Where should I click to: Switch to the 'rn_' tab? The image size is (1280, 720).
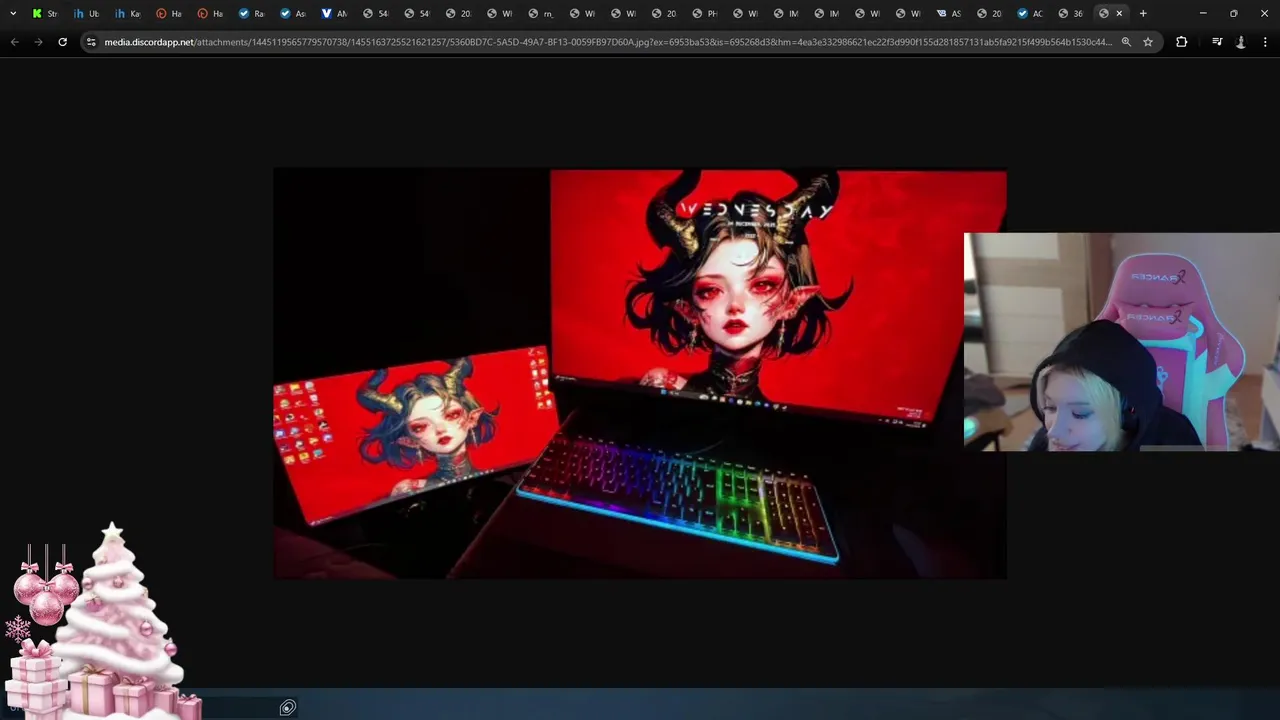[541, 13]
